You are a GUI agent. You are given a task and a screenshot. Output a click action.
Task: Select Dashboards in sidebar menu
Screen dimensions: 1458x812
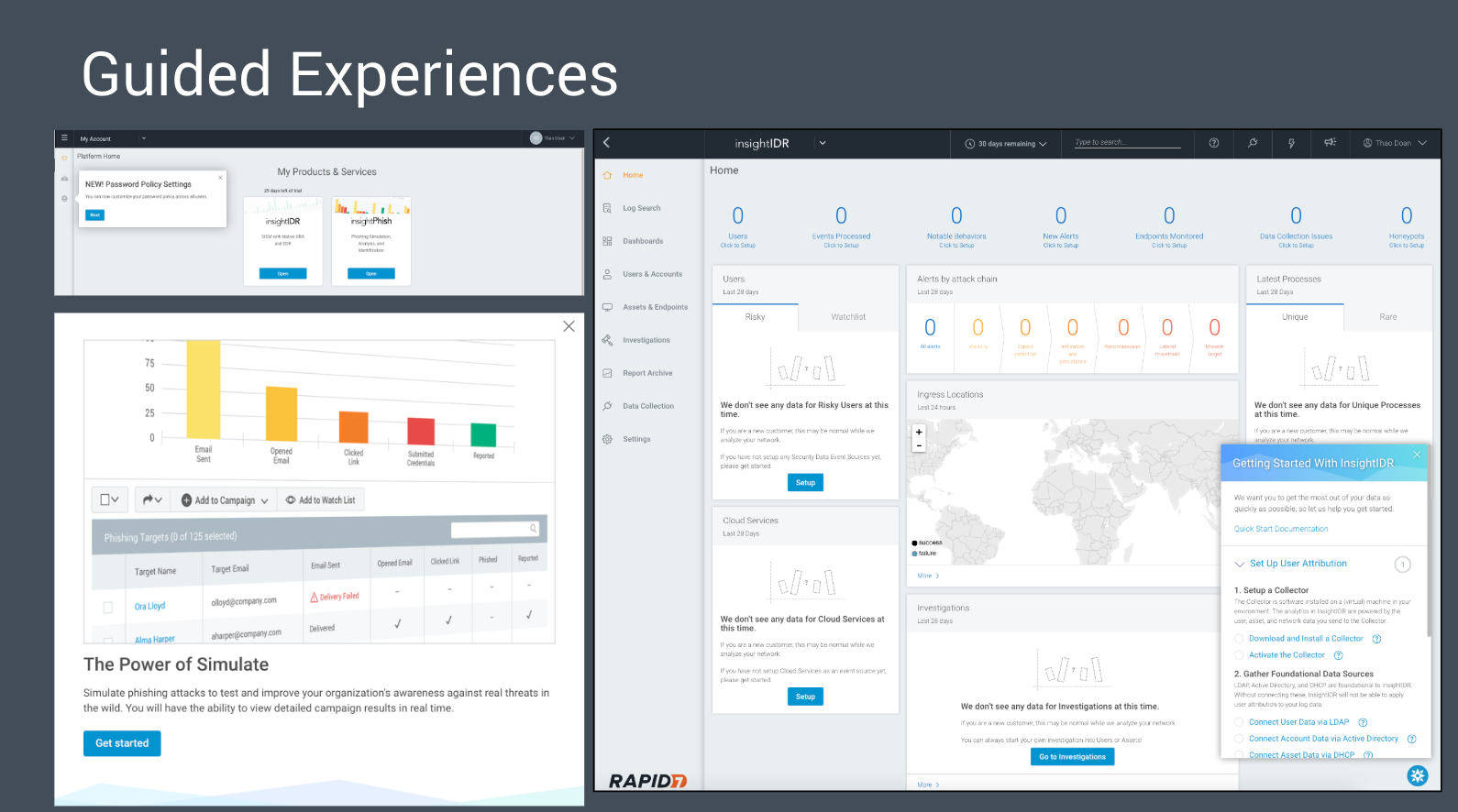tap(643, 241)
